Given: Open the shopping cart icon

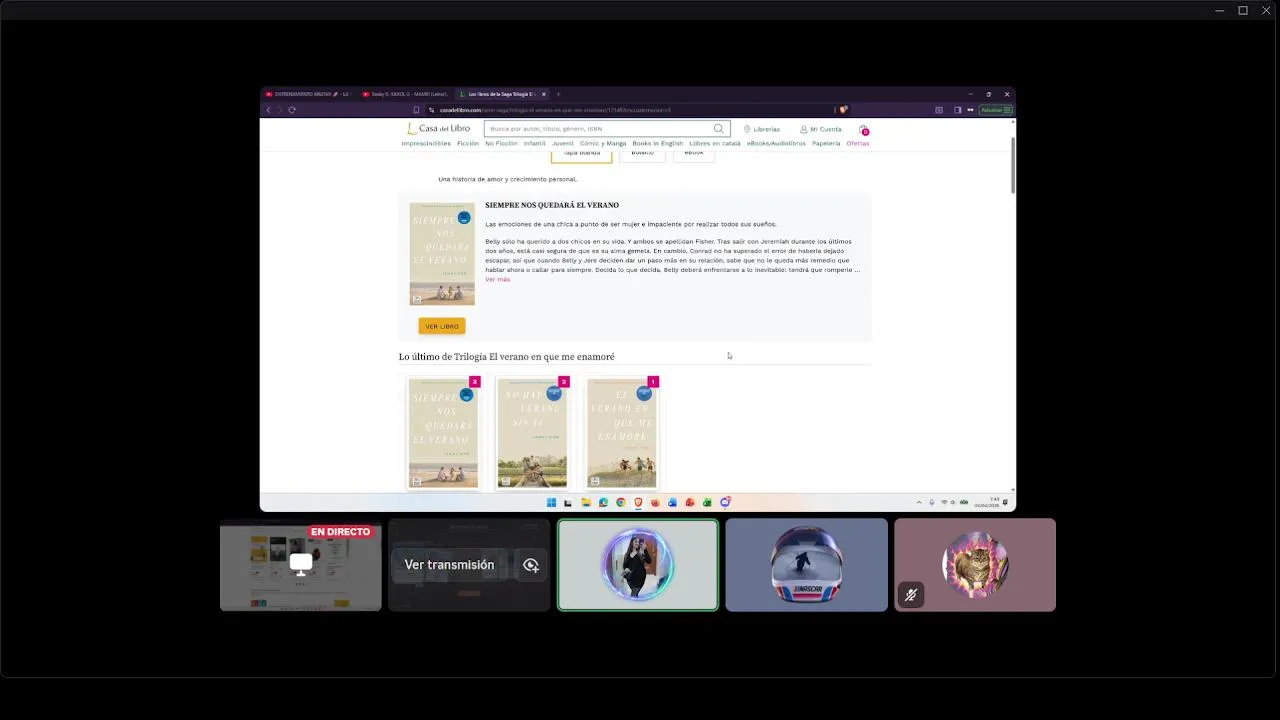Looking at the screenshot, I should pos(863,130).
